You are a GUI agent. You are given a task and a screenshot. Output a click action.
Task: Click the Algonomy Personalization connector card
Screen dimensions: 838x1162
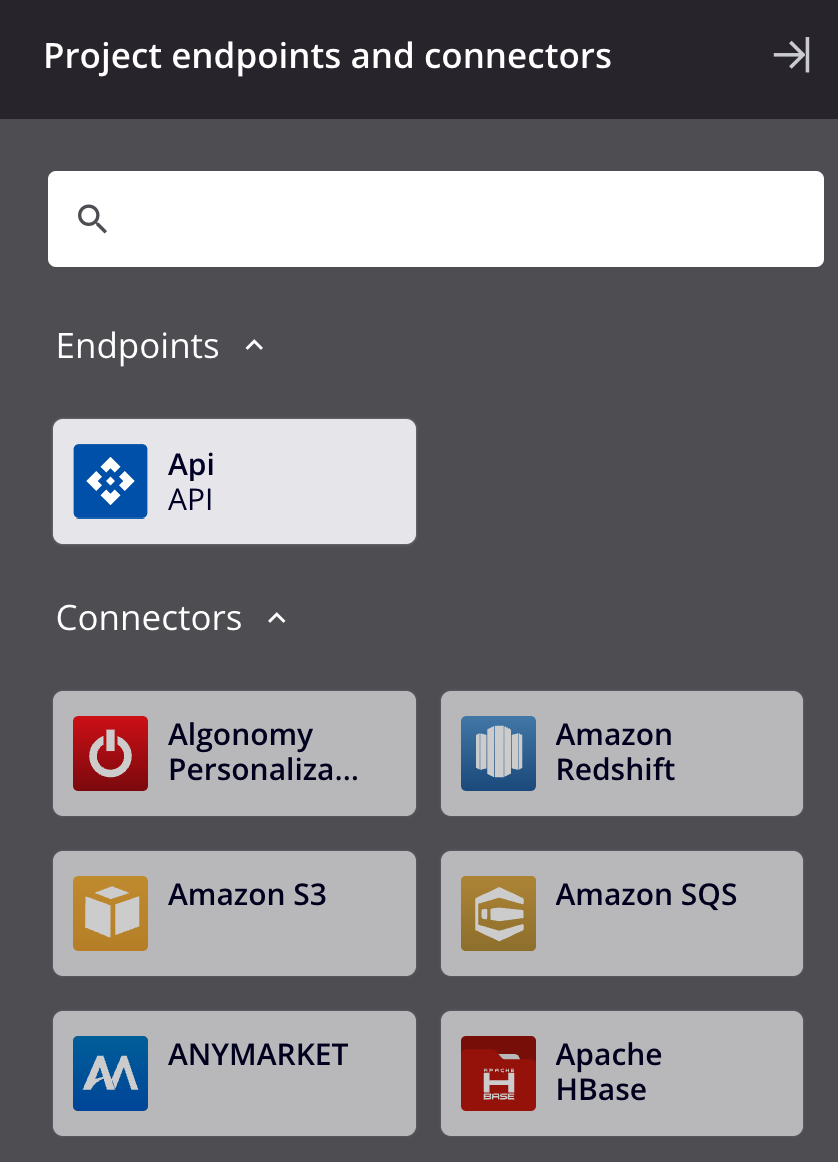coord(234,753)
